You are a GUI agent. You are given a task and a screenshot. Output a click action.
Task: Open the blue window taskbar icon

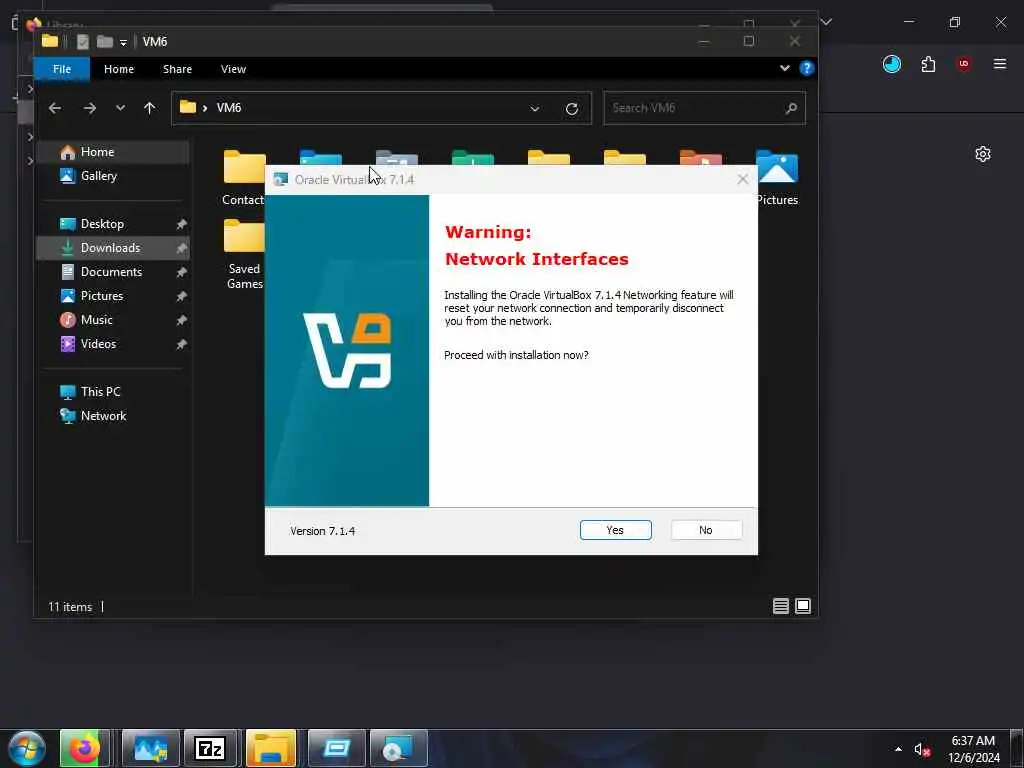point(336,749)
